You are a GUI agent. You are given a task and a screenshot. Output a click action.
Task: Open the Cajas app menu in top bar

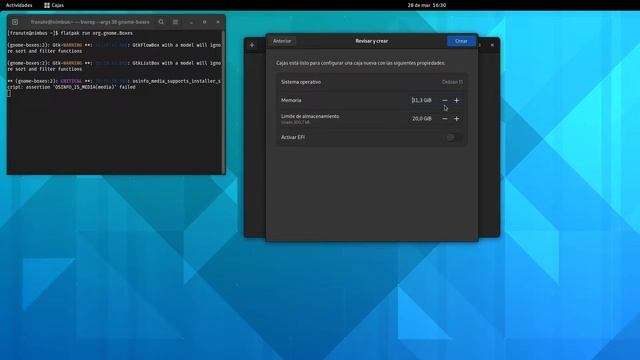coord(54,5)
